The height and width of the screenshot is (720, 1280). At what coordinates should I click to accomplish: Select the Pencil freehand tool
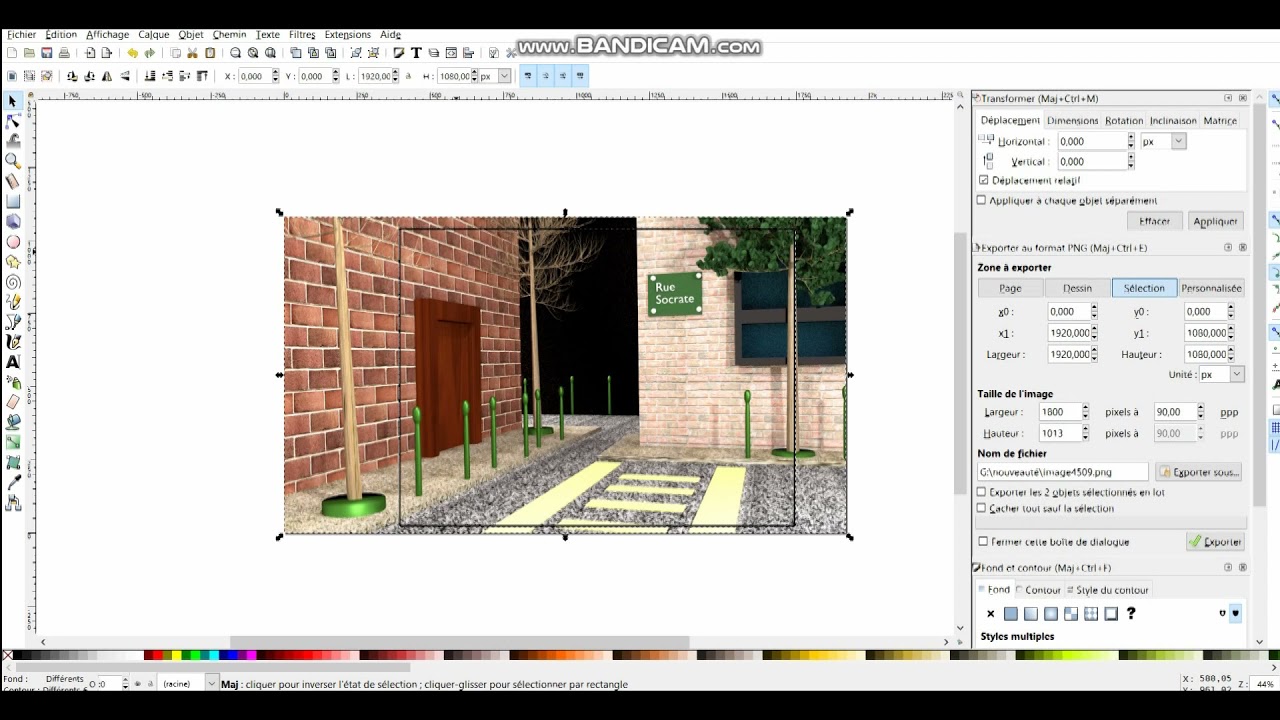point(13,302)
